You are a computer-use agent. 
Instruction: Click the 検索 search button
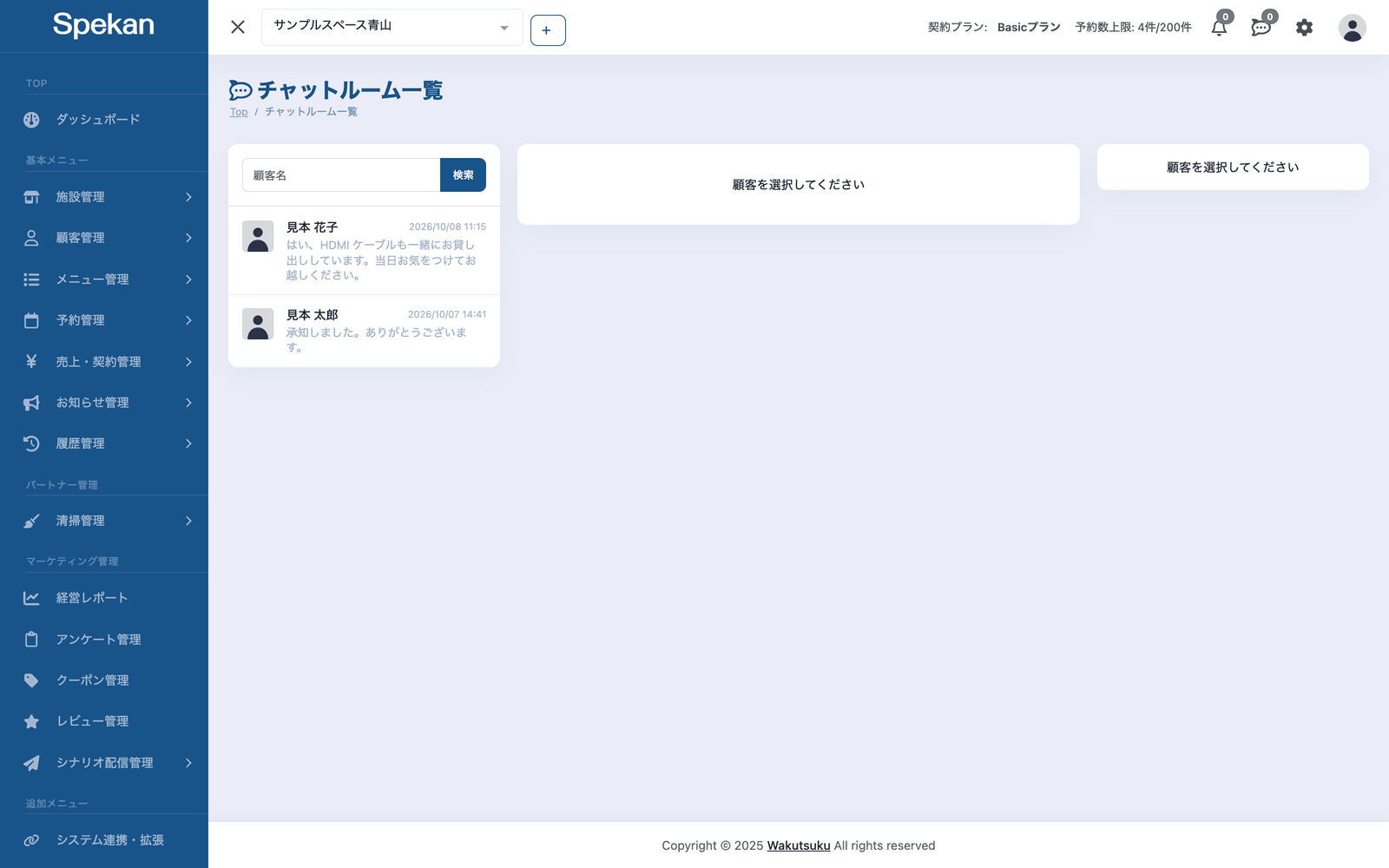(x=463, y=175)
